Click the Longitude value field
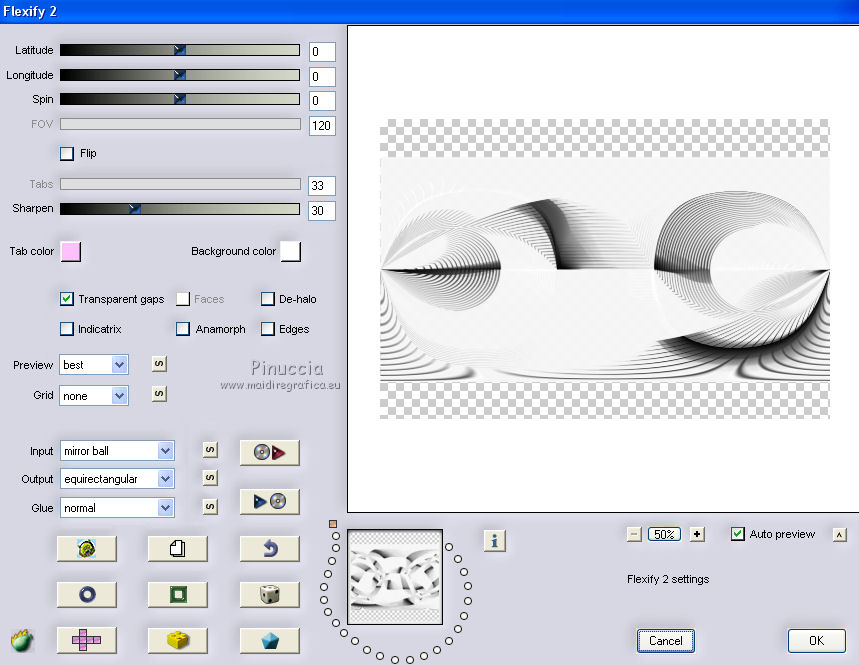This screenshot has height=665, width=859. click(322, 77)
